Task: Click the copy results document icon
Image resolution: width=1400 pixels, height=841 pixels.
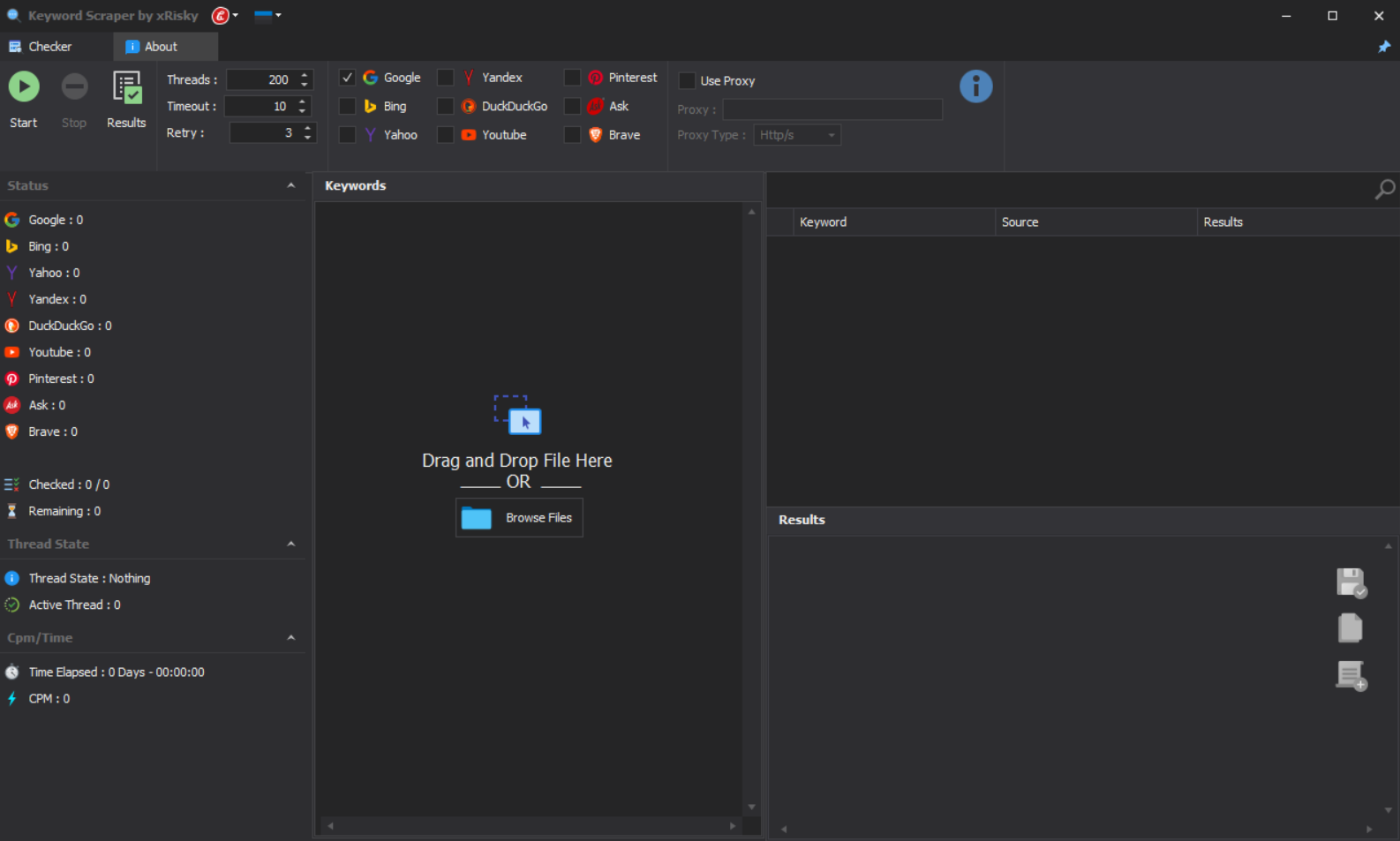Action: tap(1350, 627)
